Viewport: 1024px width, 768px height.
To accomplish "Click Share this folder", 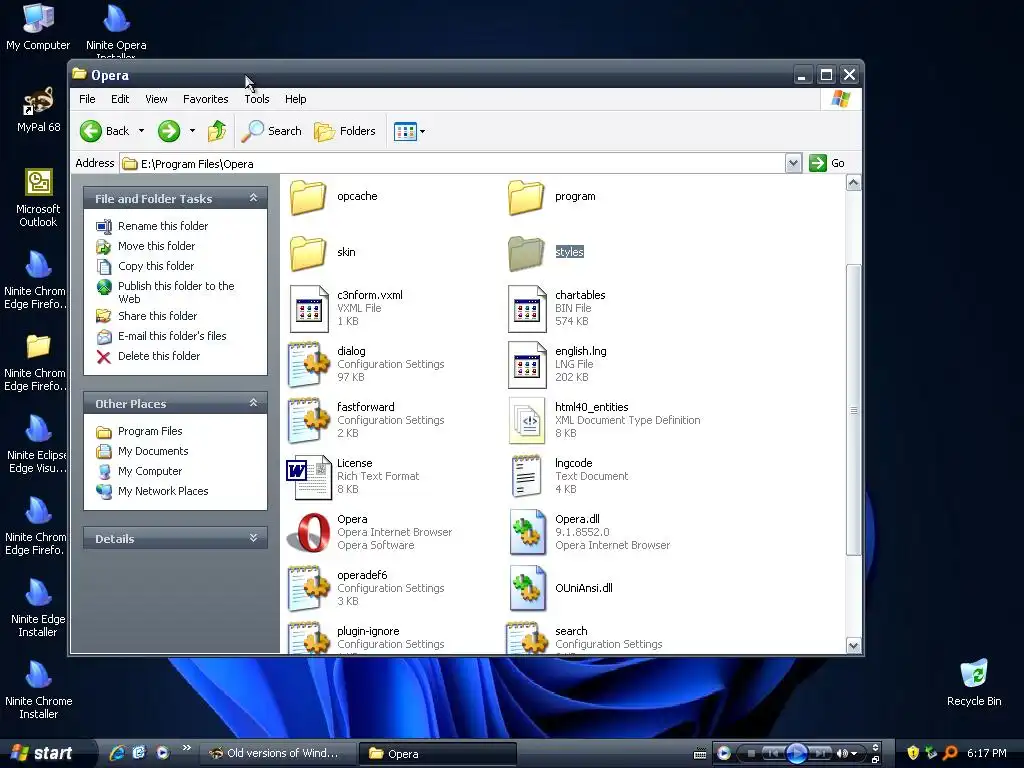I will coord(157,316).
